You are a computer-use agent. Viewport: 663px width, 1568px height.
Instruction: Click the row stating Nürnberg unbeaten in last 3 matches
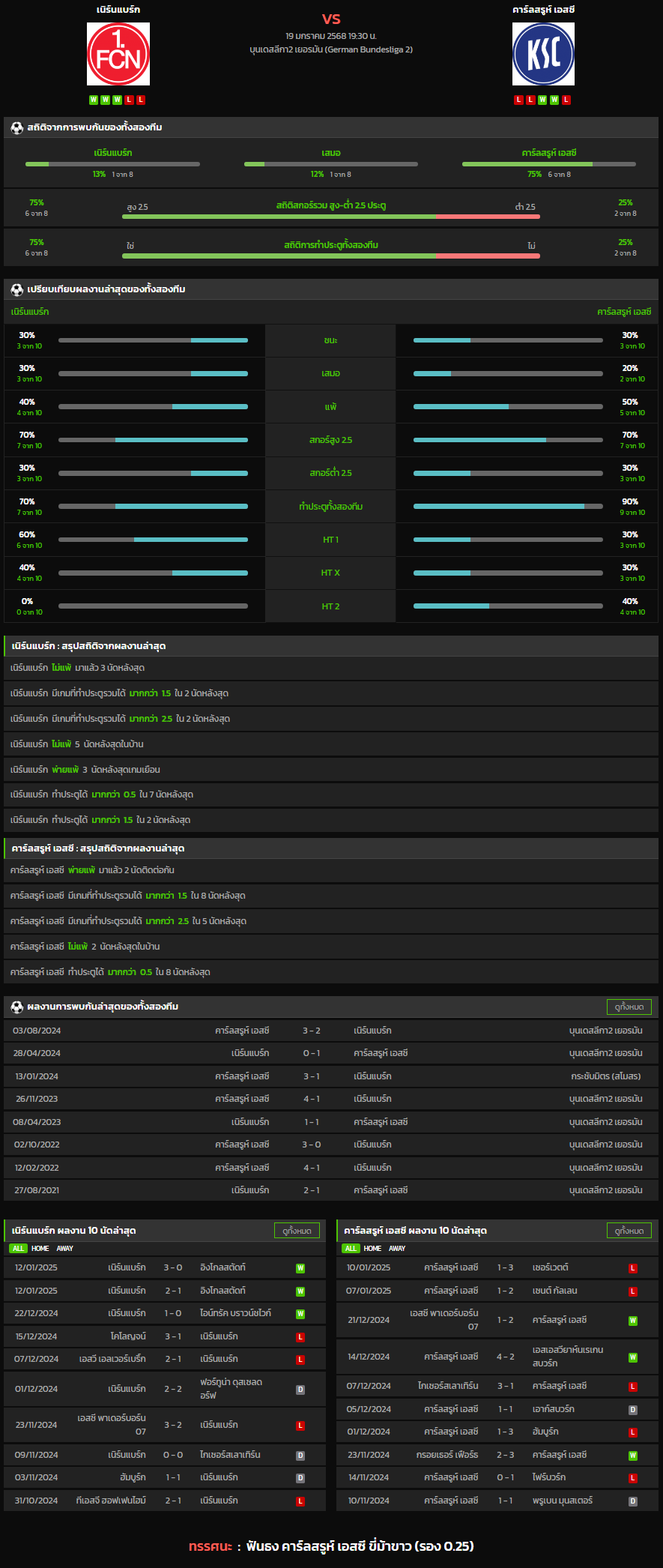click(x=331, y=668)
